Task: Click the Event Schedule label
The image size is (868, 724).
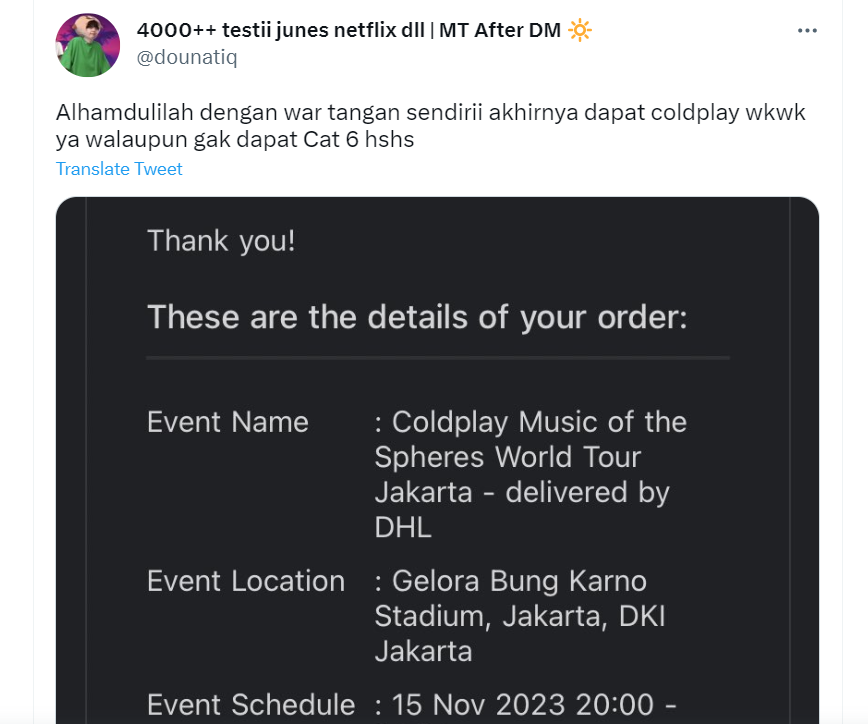Action: (x=251, y=705)
